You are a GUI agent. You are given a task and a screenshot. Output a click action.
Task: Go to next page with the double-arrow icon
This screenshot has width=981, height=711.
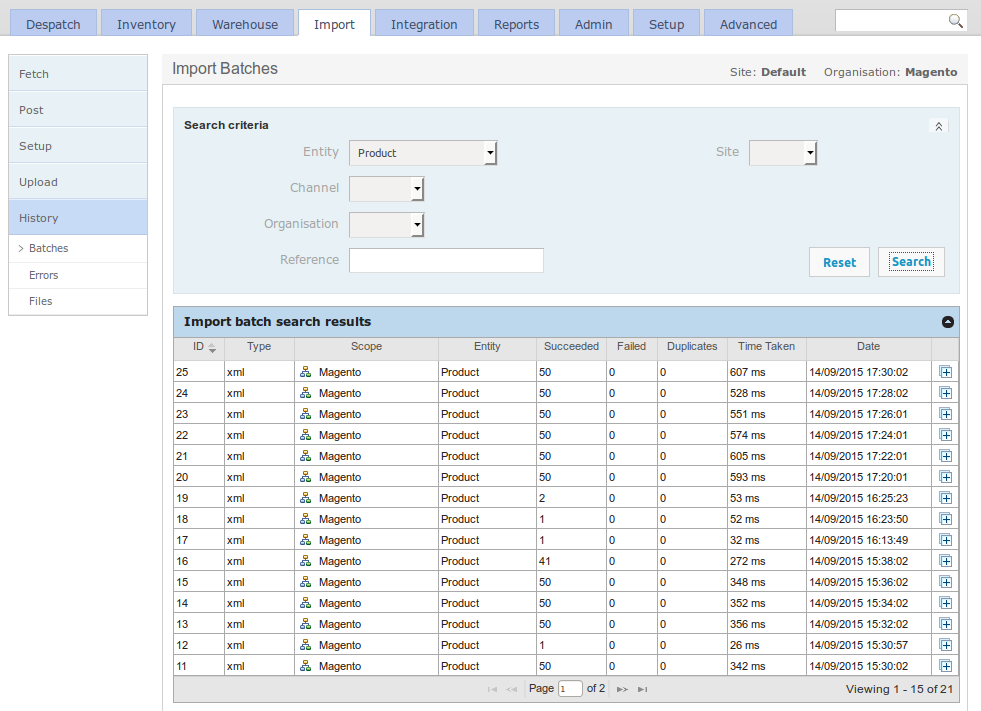621,689
